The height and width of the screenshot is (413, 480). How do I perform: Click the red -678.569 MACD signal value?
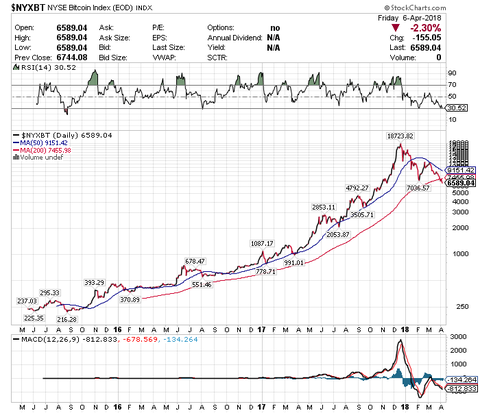pyautogui.click(x=140, y=339)
